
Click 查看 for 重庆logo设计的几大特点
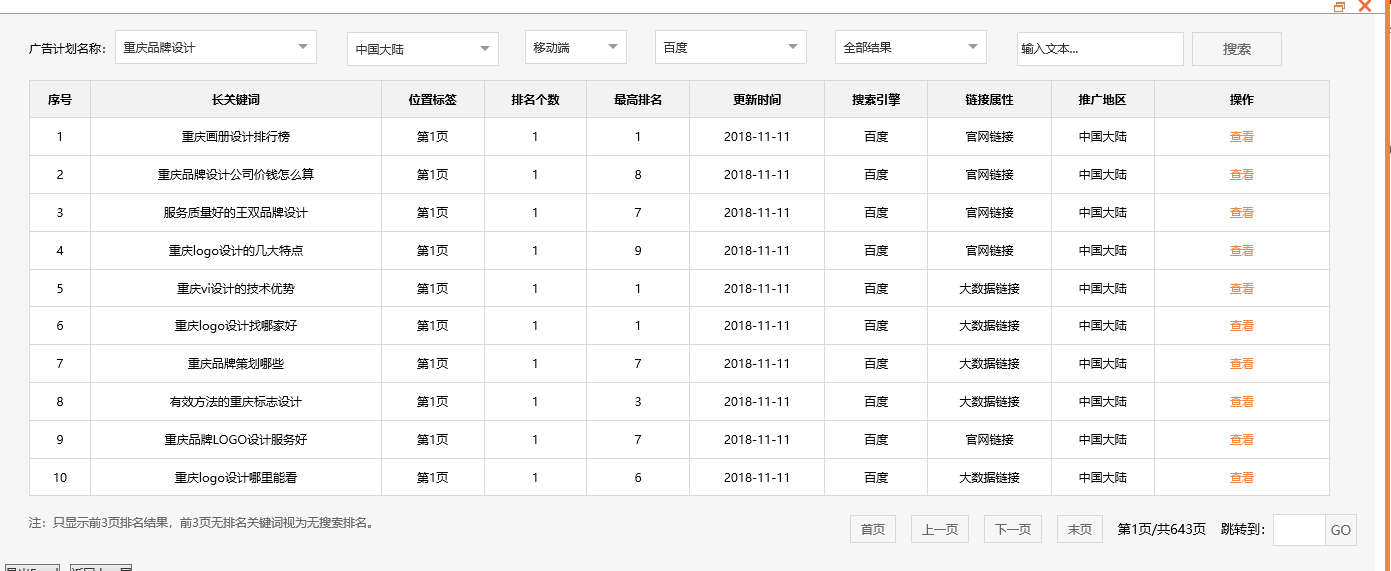1242,251
